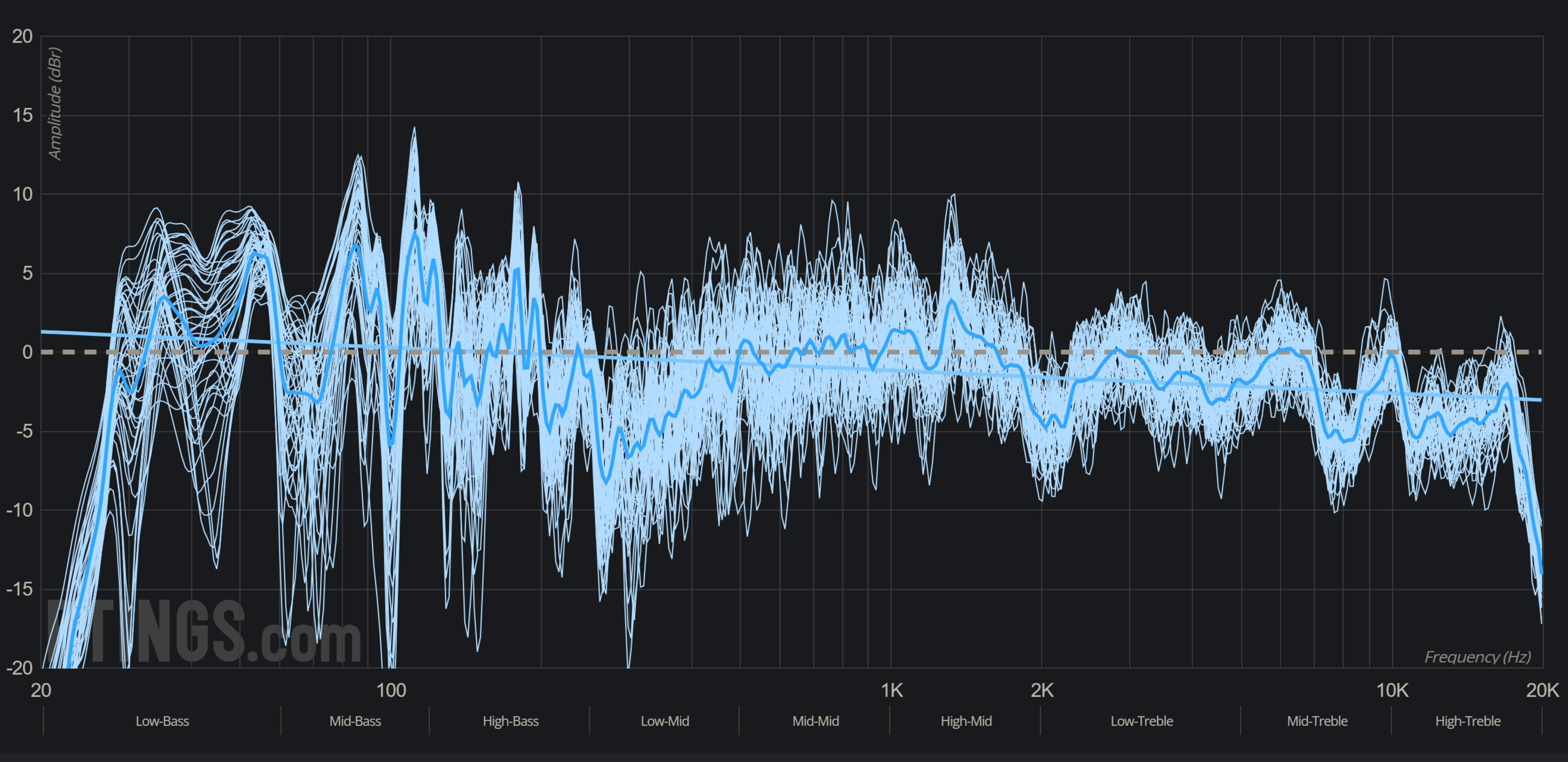Click the High-Treble band label
This screenshot has height=762, width=1568.
point(1467,721)
